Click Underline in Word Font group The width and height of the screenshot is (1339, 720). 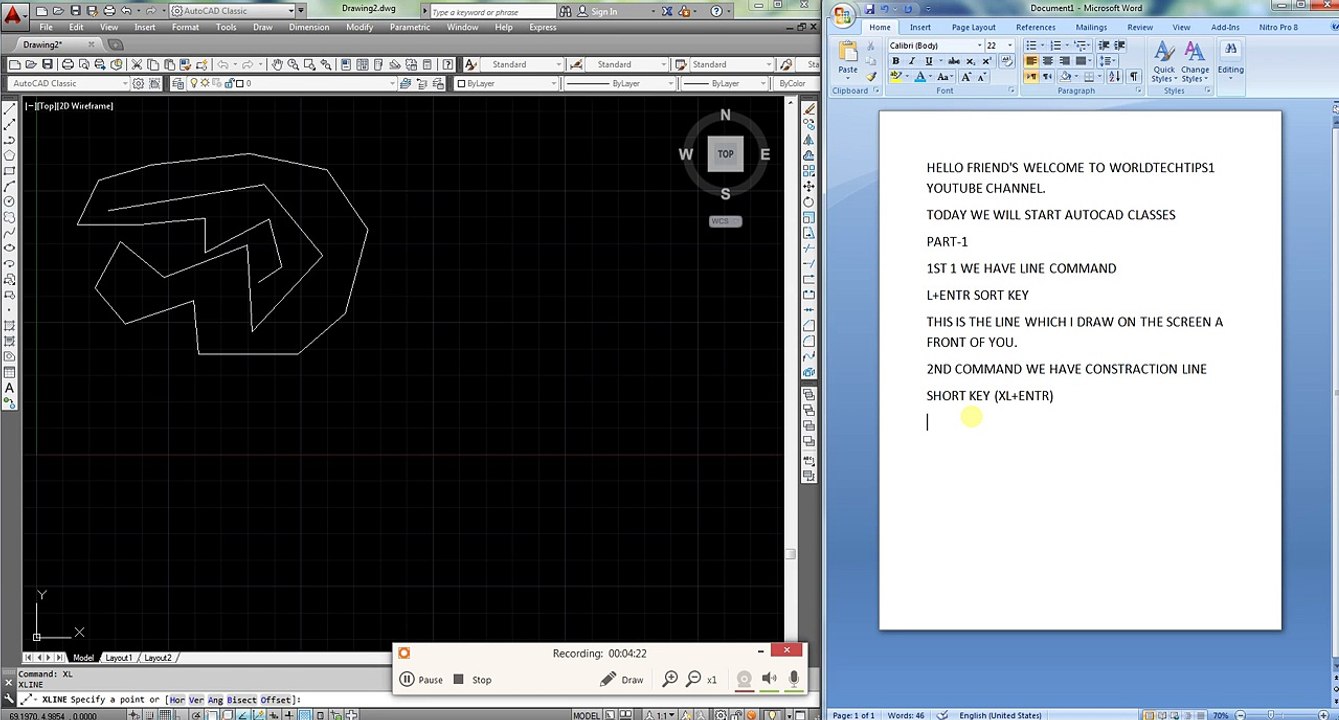(x=929, y=61)
